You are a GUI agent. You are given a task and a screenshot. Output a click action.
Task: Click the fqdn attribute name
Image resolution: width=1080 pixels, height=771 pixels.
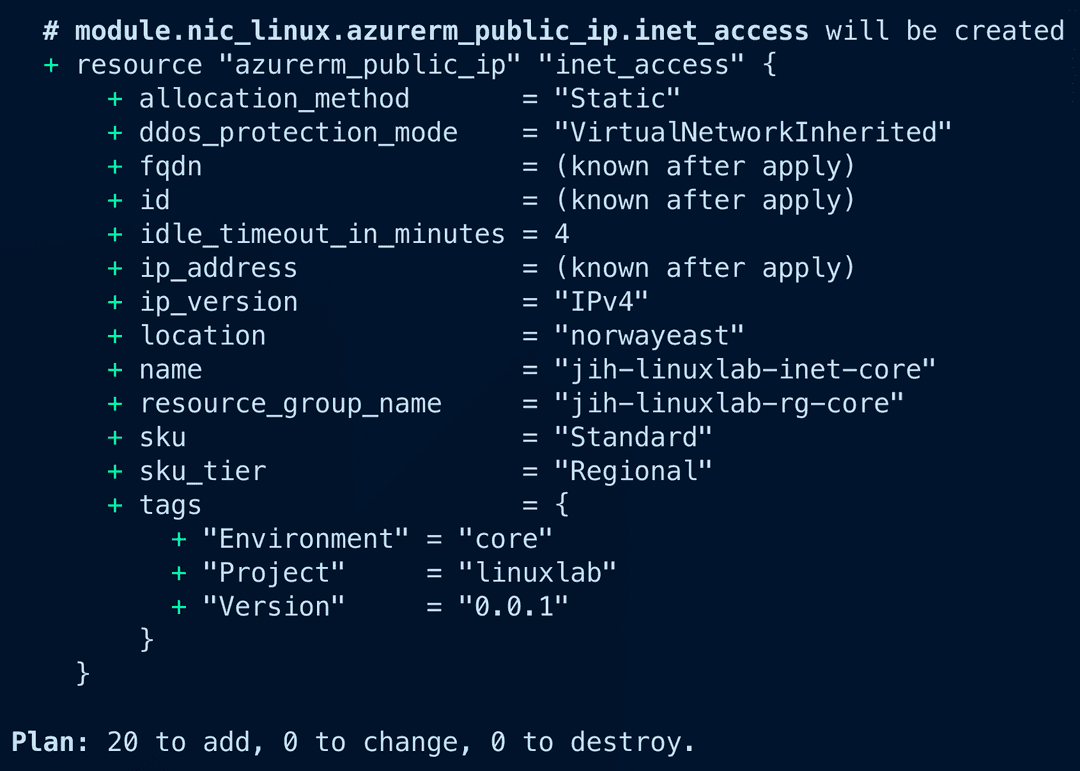[x=171, y=166]
